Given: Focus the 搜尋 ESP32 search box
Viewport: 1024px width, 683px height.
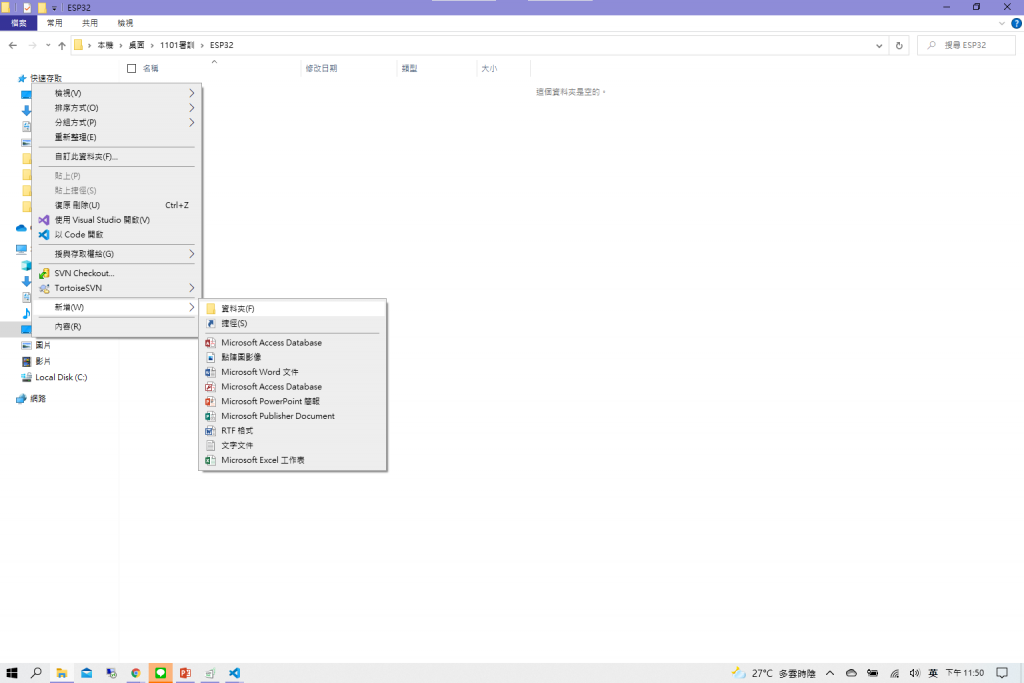Looking at the screenshot, I should coord(967,45).
